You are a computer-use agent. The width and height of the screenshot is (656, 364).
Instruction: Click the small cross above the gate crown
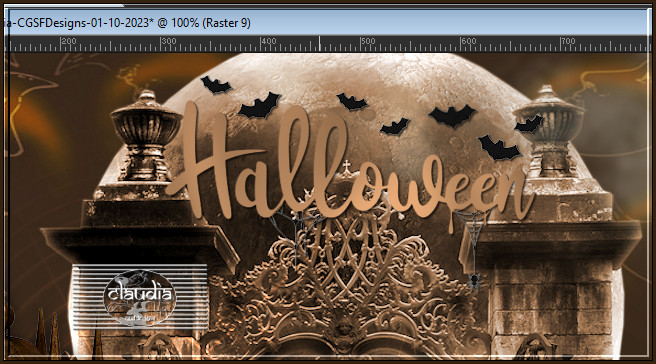click(346, 166)
